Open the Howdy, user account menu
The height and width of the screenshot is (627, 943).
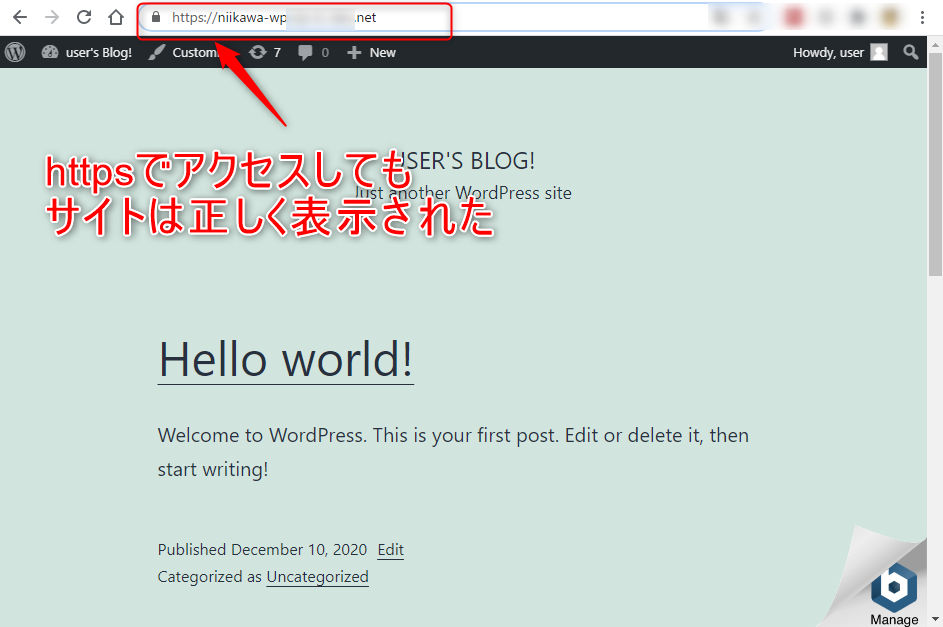point(830,52)
